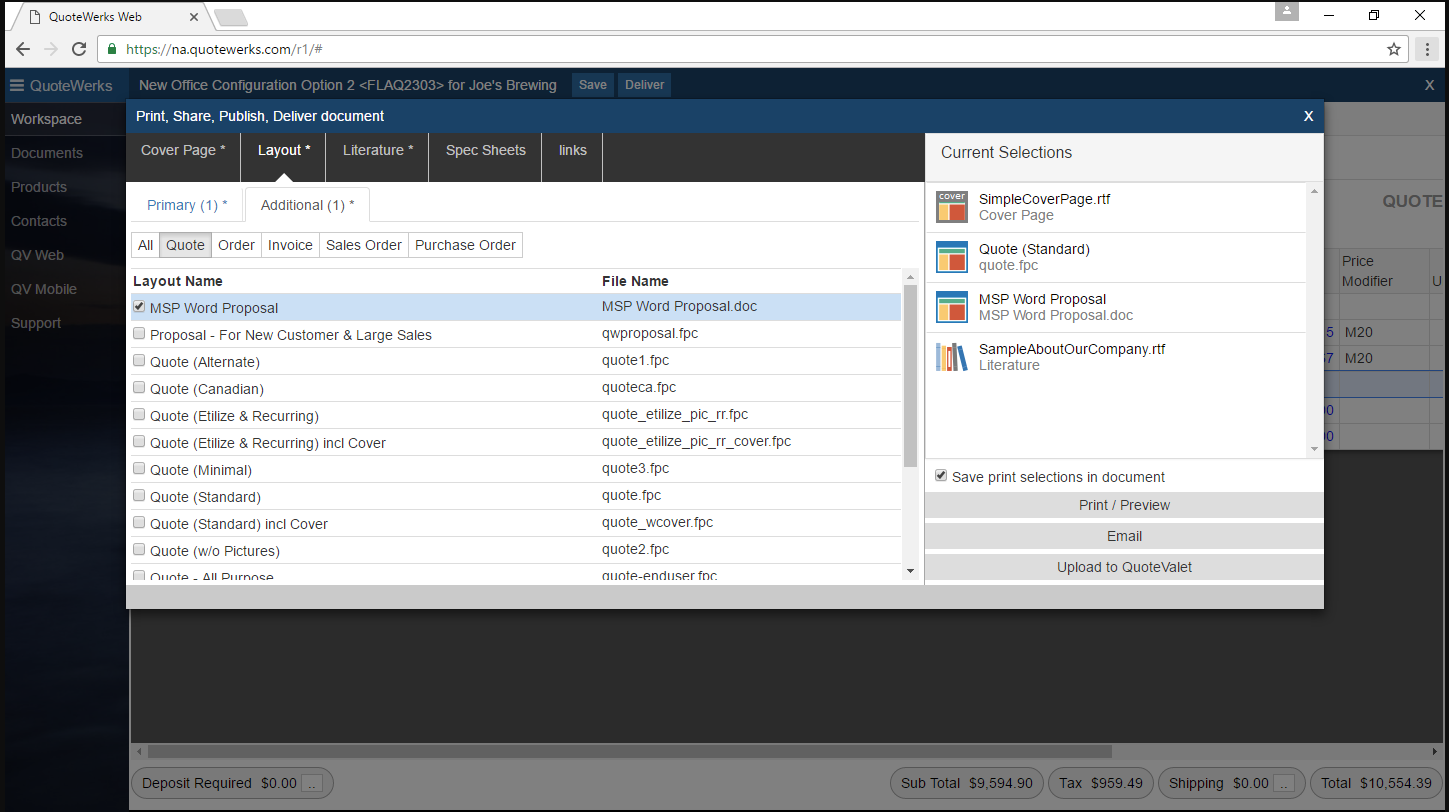Bookmark page with the star icon

[x=1394, y=49]
